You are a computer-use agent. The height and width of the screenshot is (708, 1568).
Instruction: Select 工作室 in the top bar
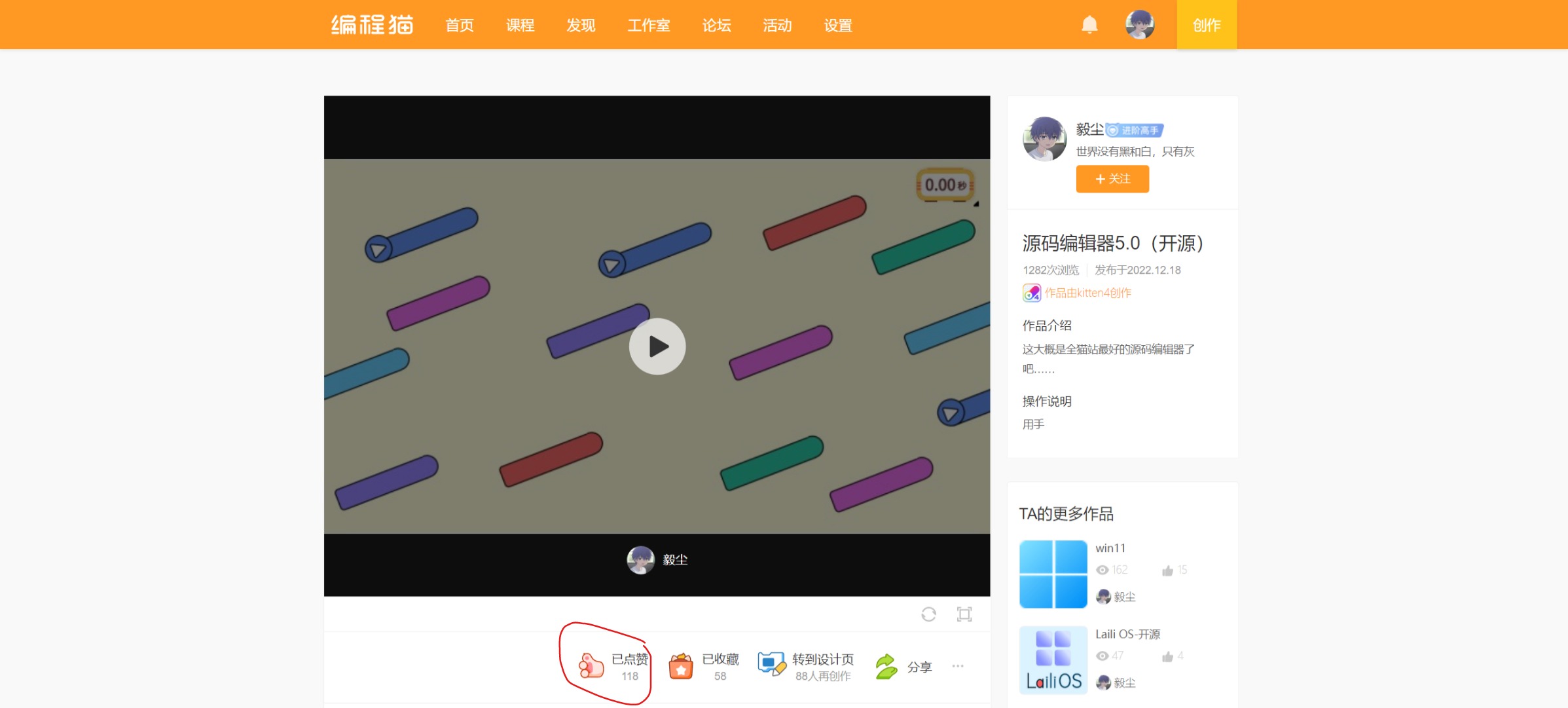(649, 26)
